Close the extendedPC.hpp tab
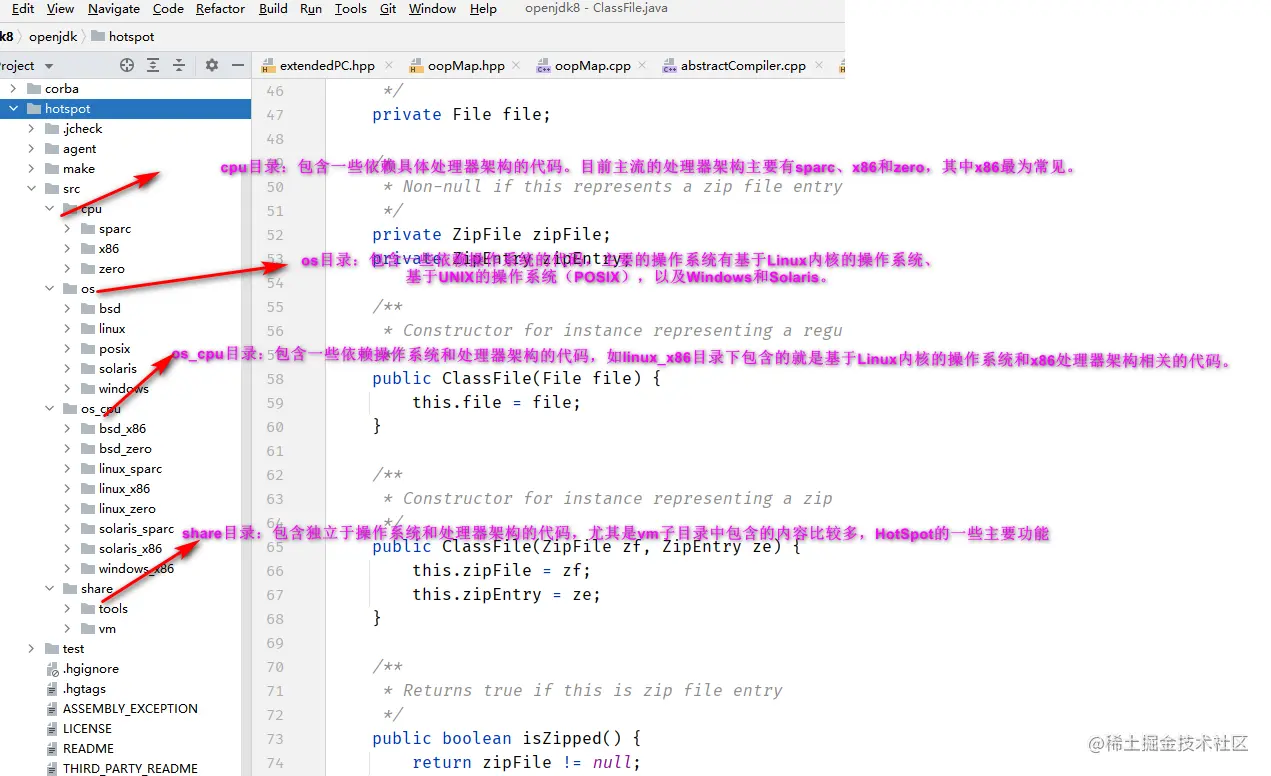Viewport: 1271px width, 776px height. click(x=388, y=66)
